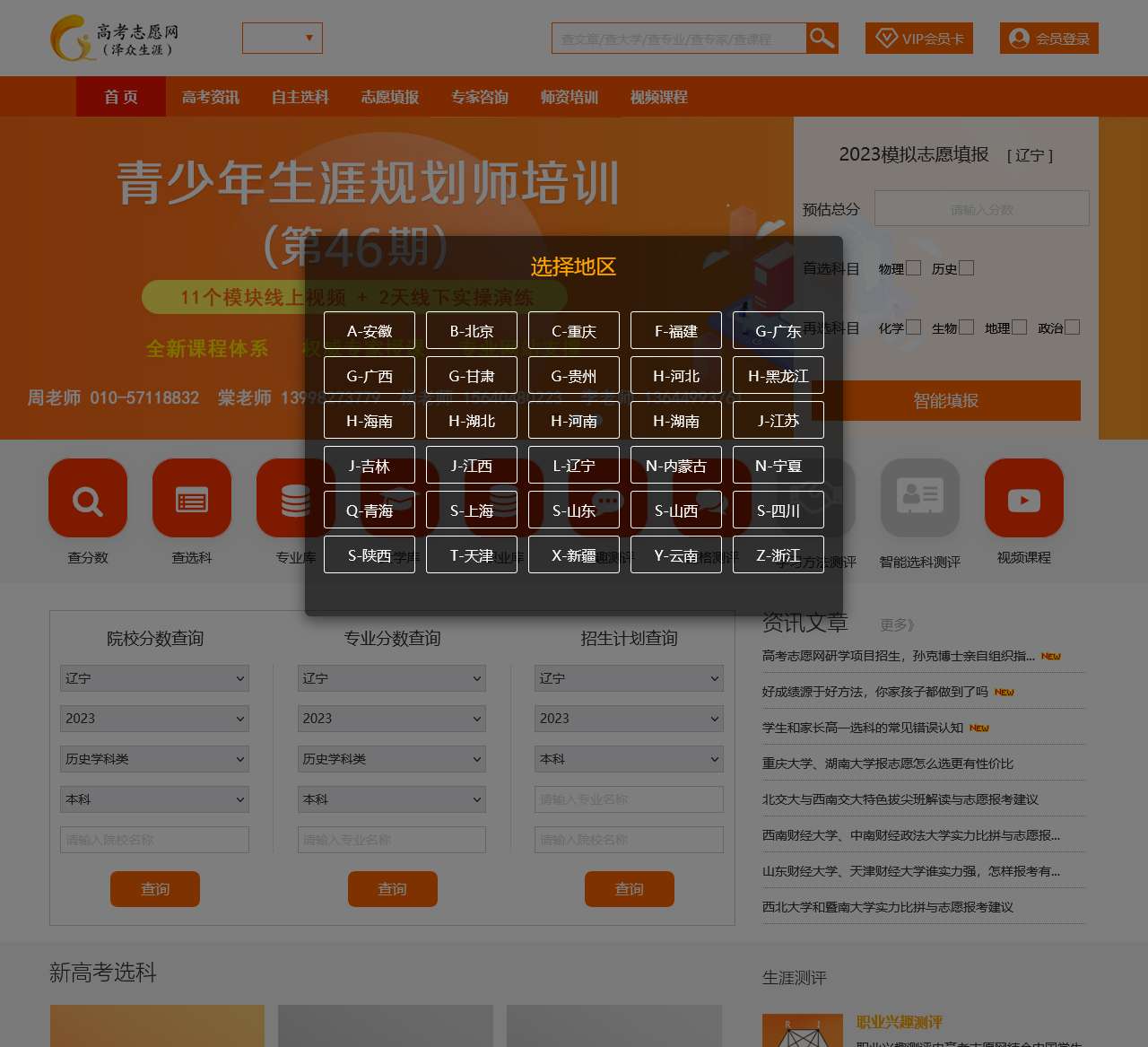Select A-安徽 in the region dialog
Screen dimensions: 1148x1047
(x=370, y=330)
